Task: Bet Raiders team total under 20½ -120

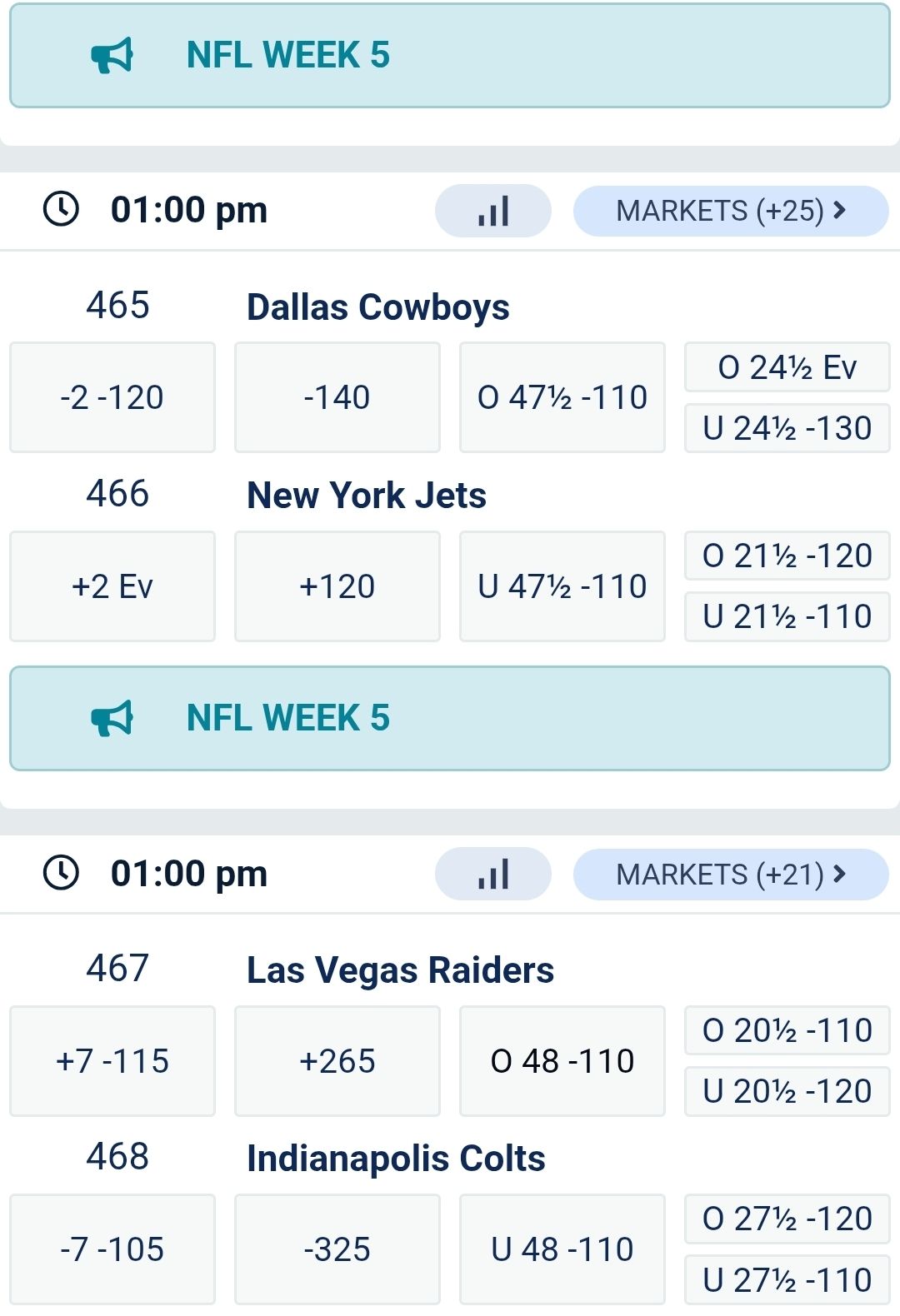Action: tap(787, 1091)
